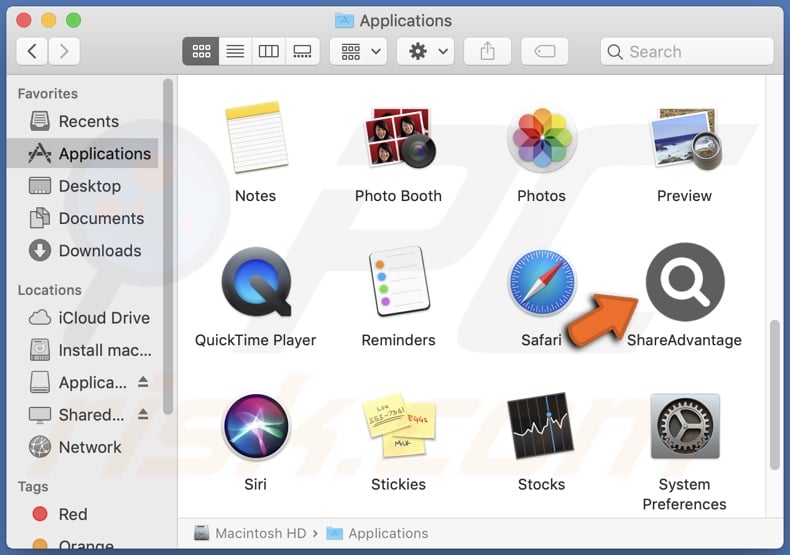This screenshot has height=555, width=790.
Task: Open Desktop in the sidebar
Action: click(x=83, y=186)
